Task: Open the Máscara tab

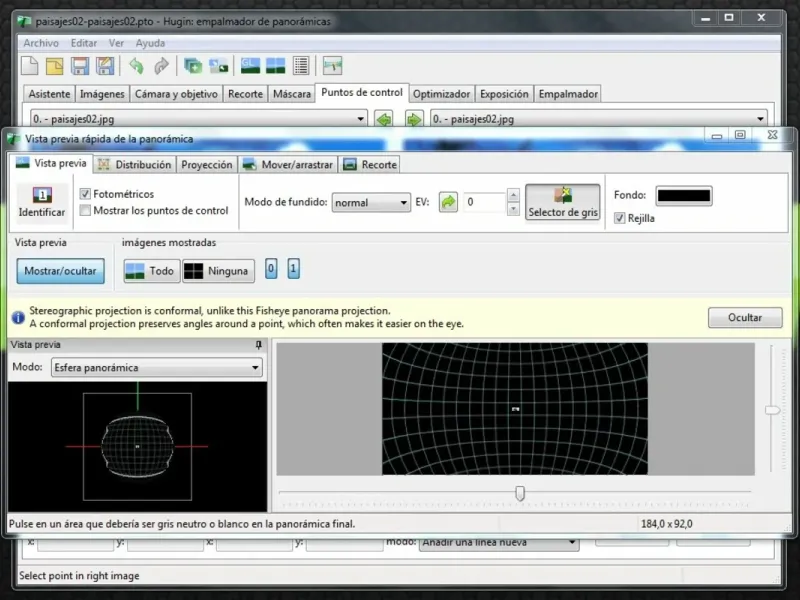Action: click(x=292, y=94)
